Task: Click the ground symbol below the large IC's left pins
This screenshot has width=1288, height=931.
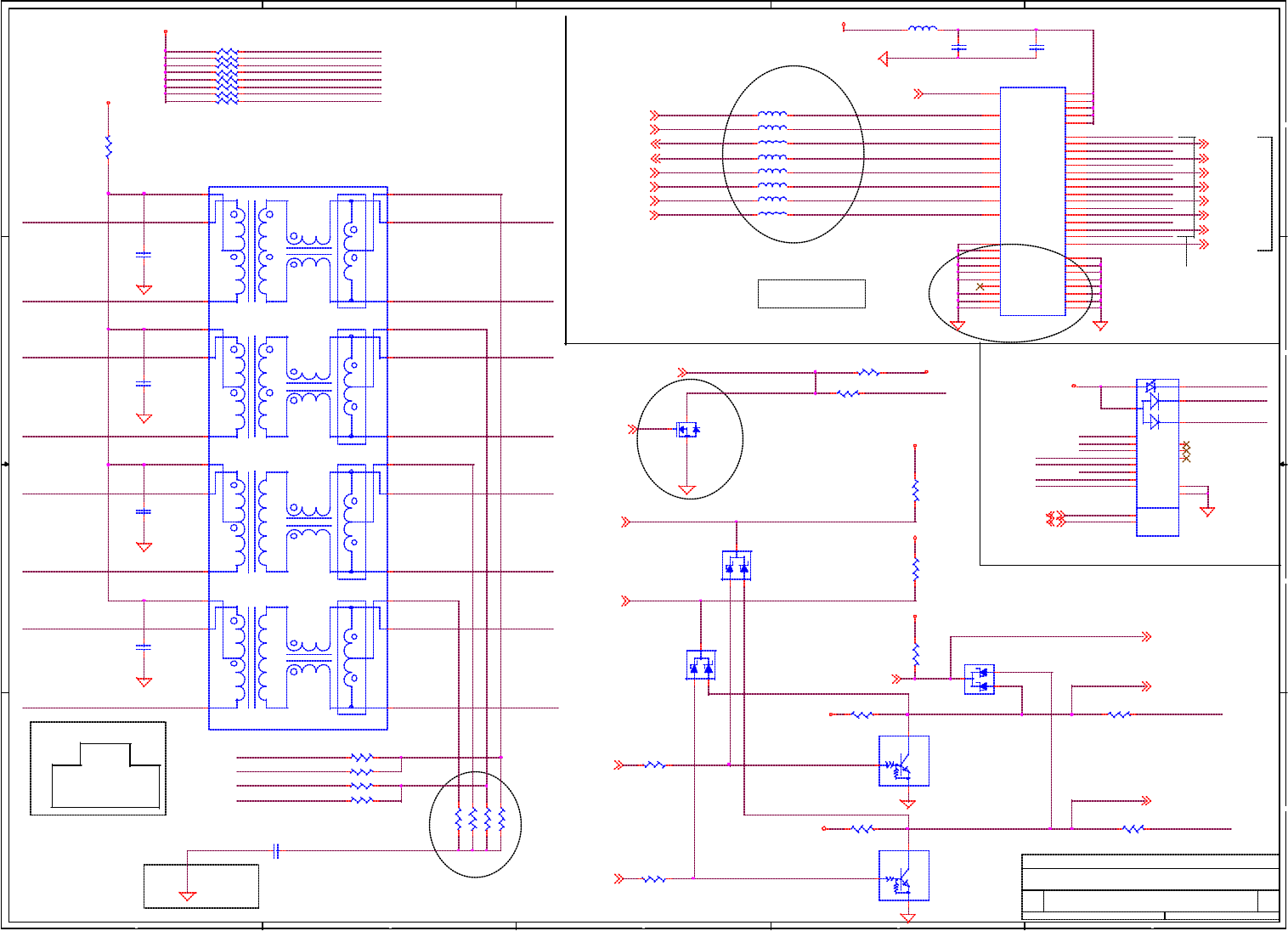Action: 958,326
